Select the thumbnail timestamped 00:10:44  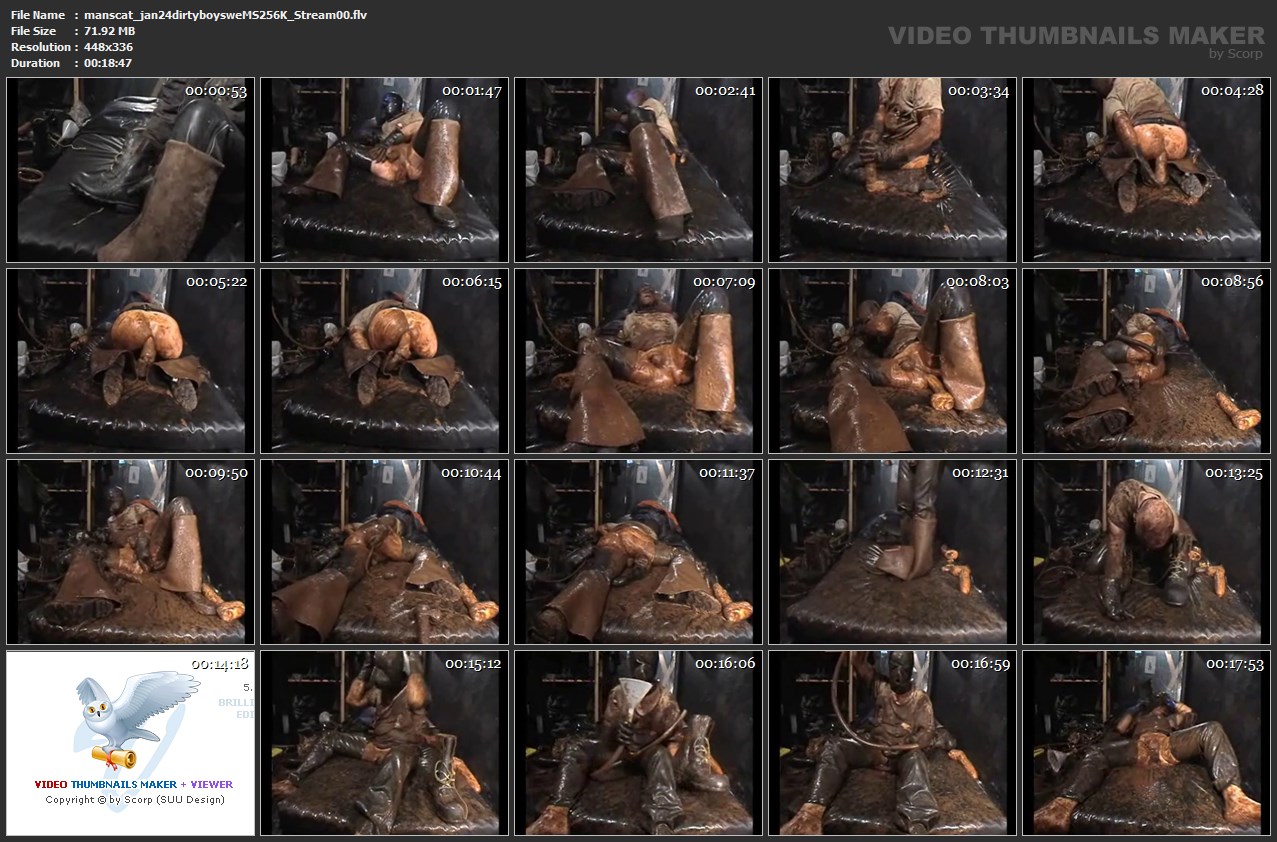click(x=384, y=552)
